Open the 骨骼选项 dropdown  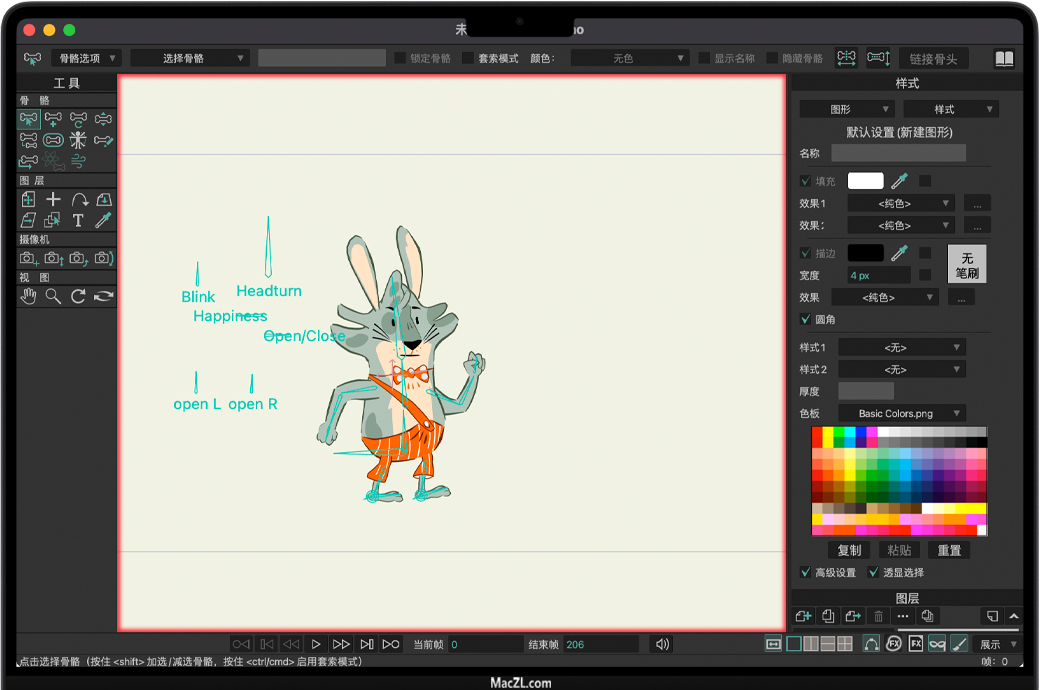[x=85, y=58]
